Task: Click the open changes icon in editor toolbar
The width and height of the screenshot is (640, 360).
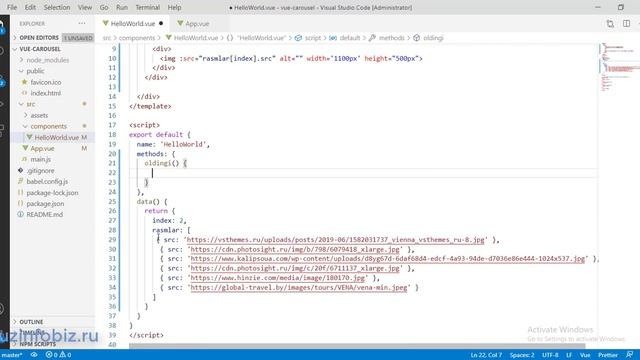Action: 610,24
